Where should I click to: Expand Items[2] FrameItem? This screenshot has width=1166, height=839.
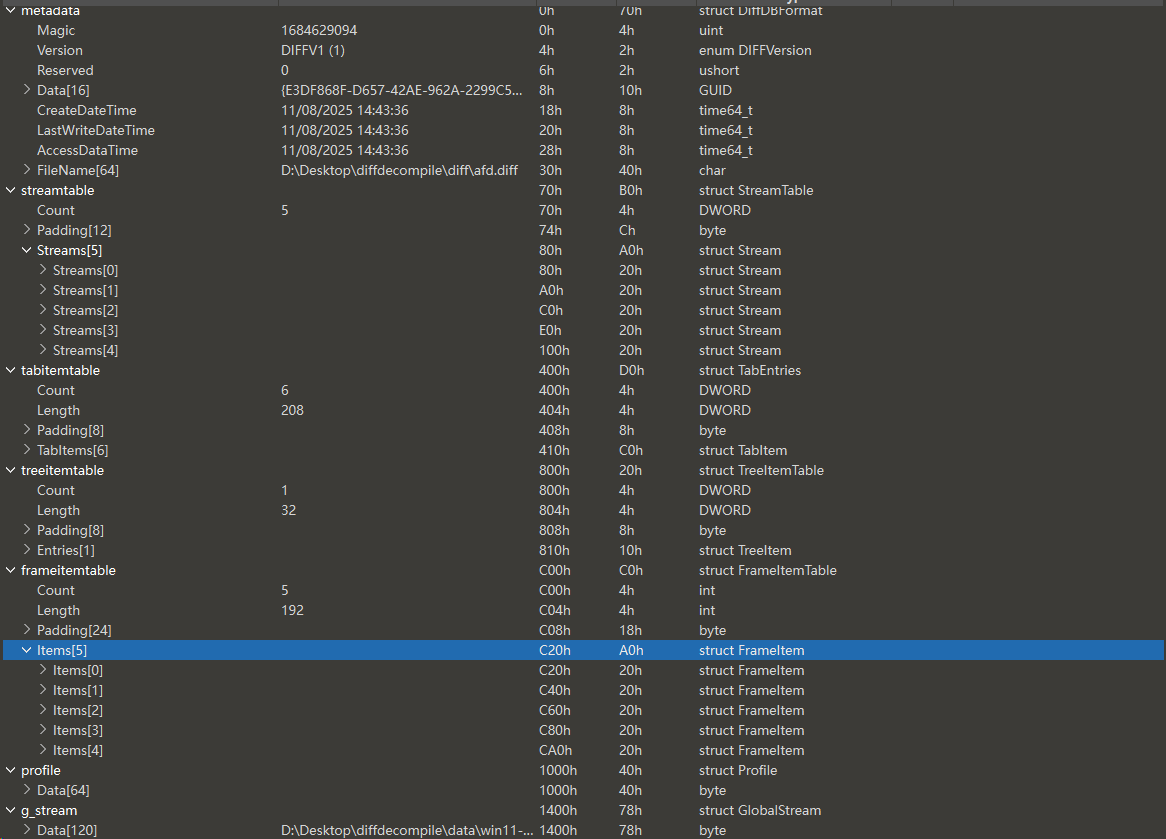(x=43, y=710)
